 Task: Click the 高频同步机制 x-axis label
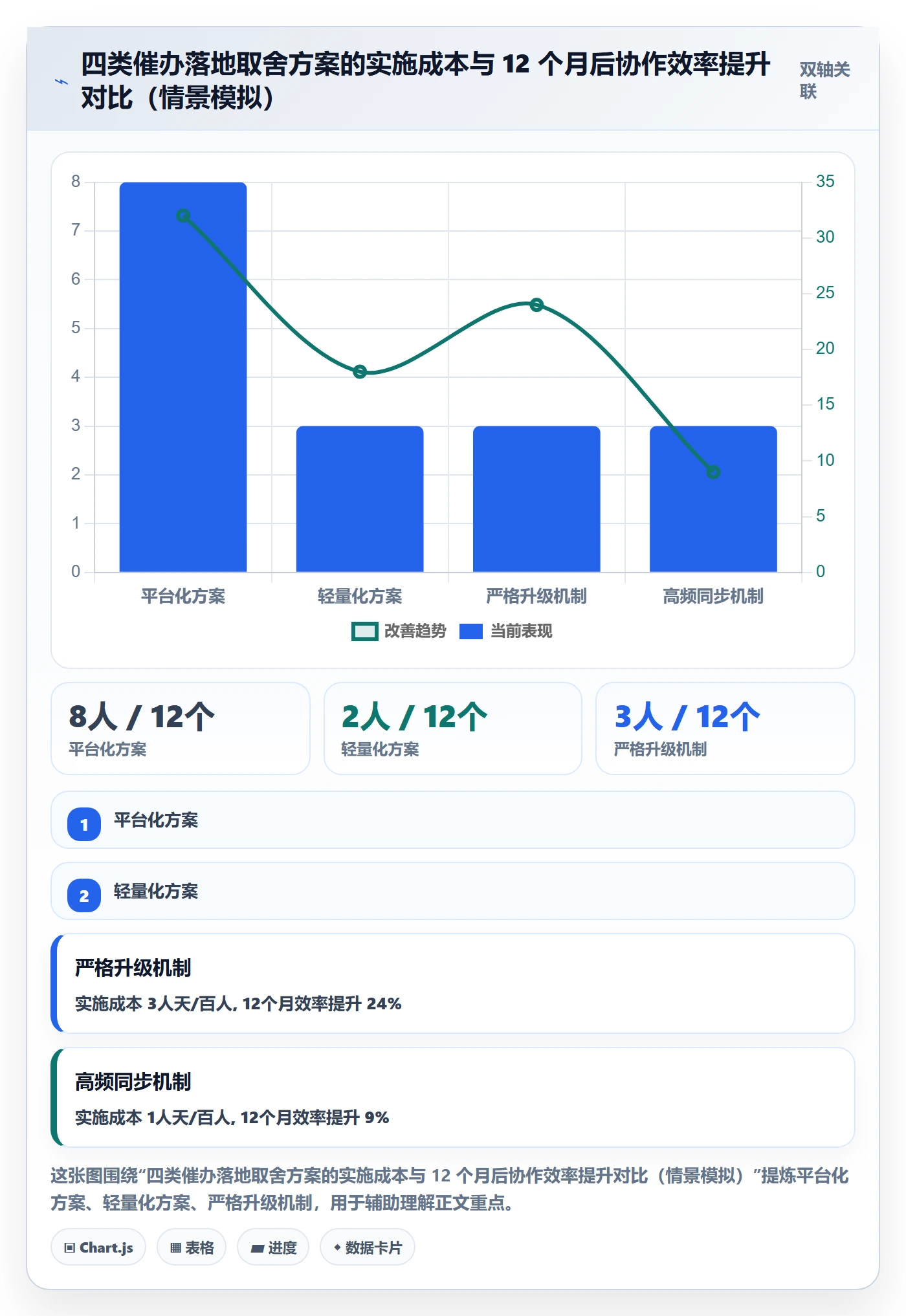pos(713,597)
